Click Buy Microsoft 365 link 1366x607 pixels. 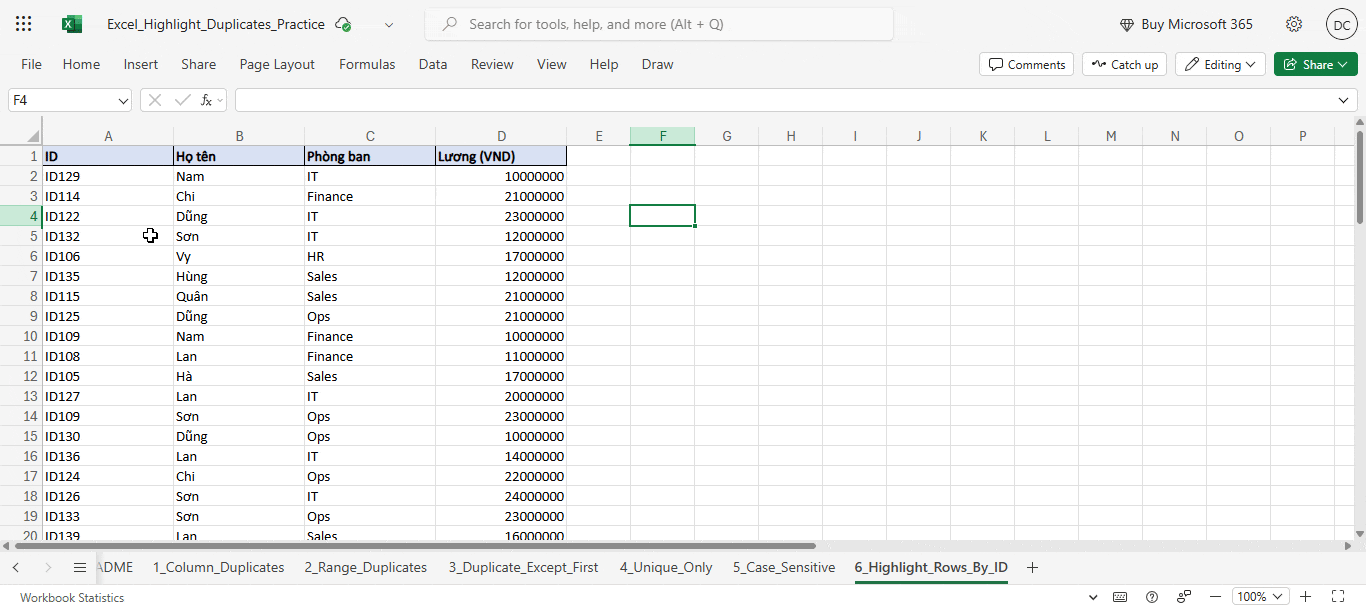click(x=1186, y=24)
